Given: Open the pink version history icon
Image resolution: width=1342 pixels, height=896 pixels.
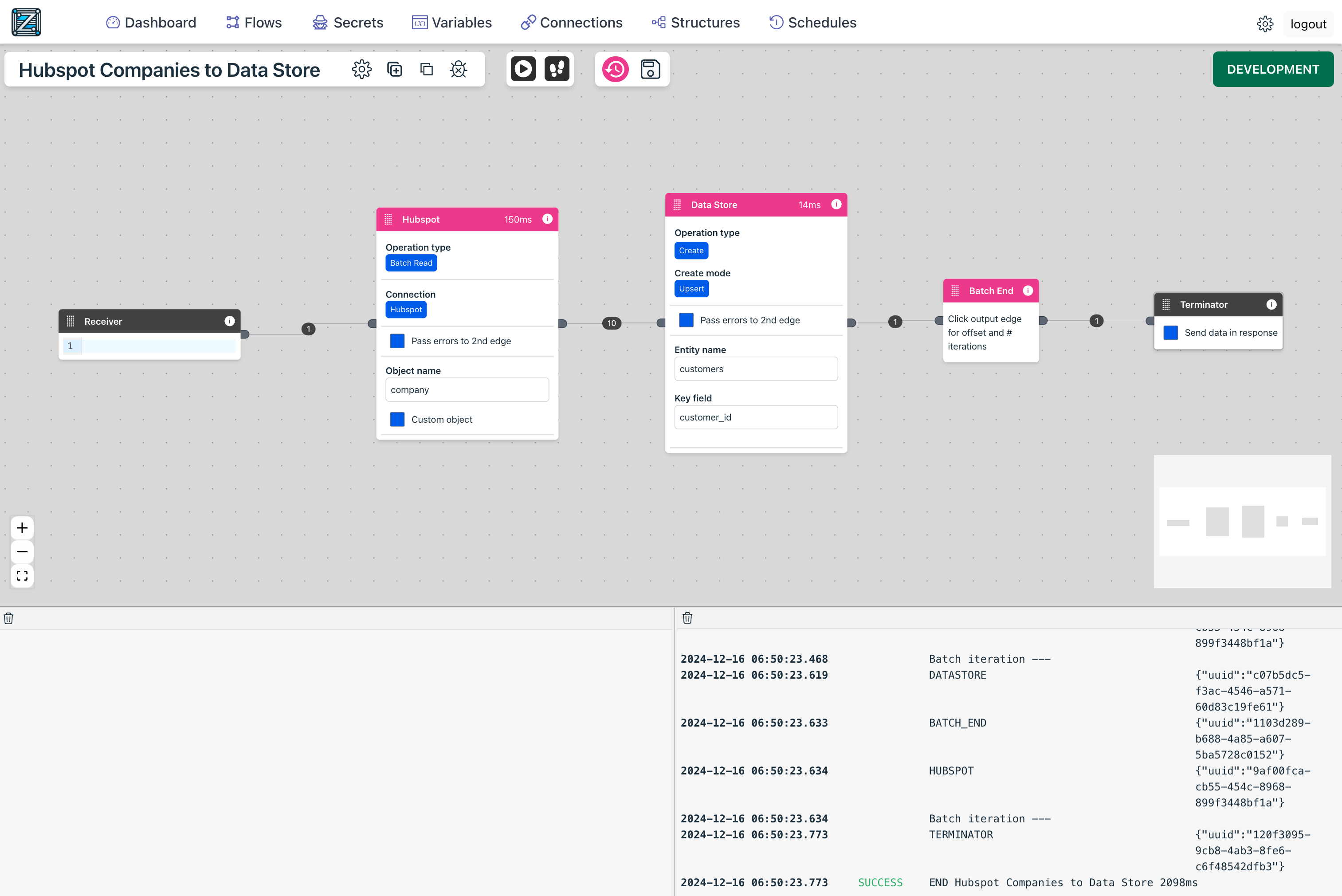Looking at the screenshot, I should coord(615,69).
